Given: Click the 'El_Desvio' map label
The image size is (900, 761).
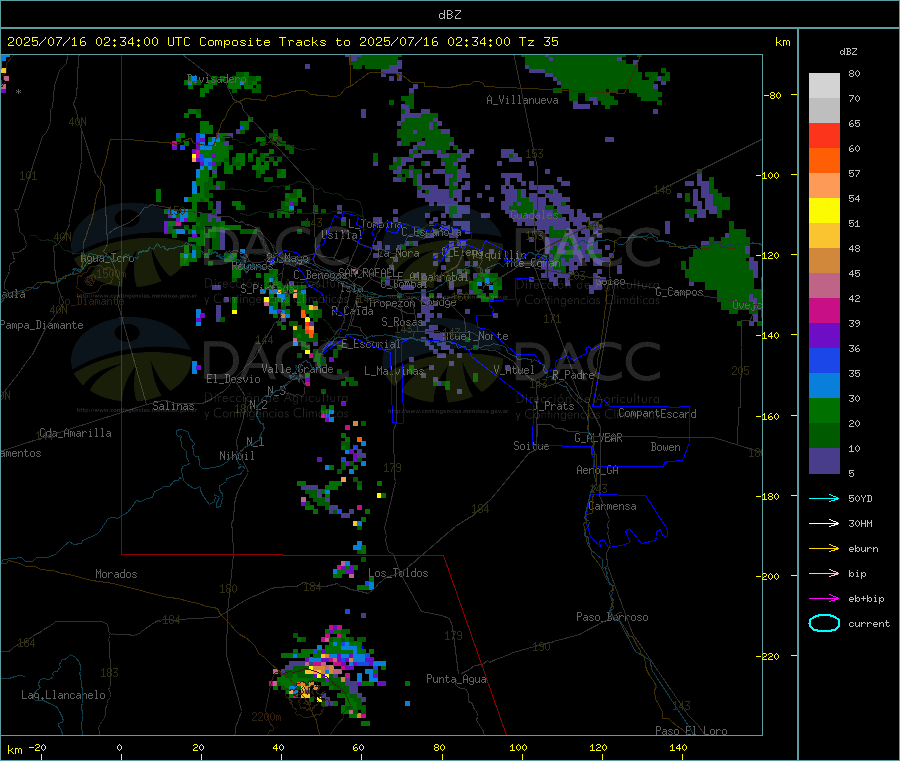Looking at the screenshot, I should click(x=233, y=379).
